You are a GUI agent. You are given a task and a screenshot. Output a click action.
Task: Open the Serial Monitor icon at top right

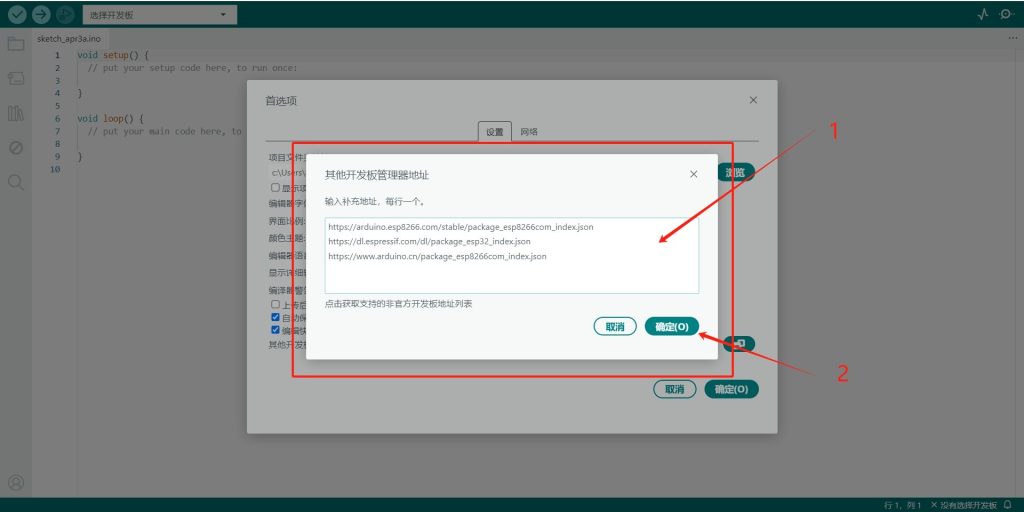[1006, 14]
